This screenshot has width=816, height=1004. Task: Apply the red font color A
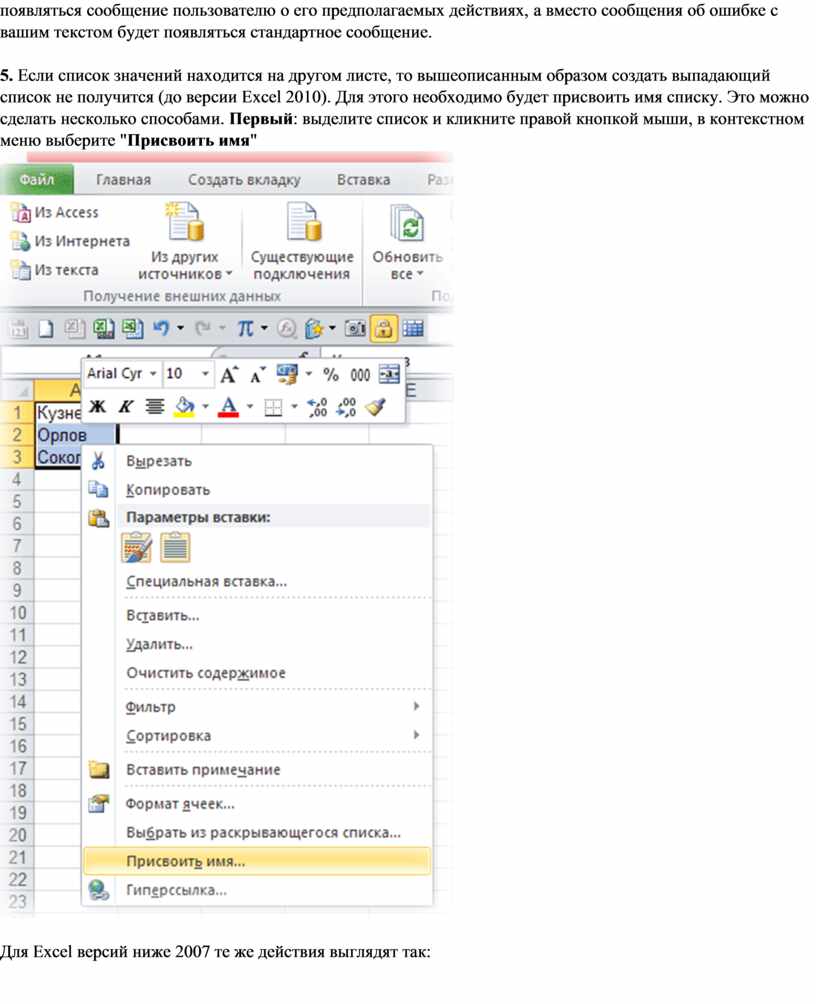click(229, 407)
